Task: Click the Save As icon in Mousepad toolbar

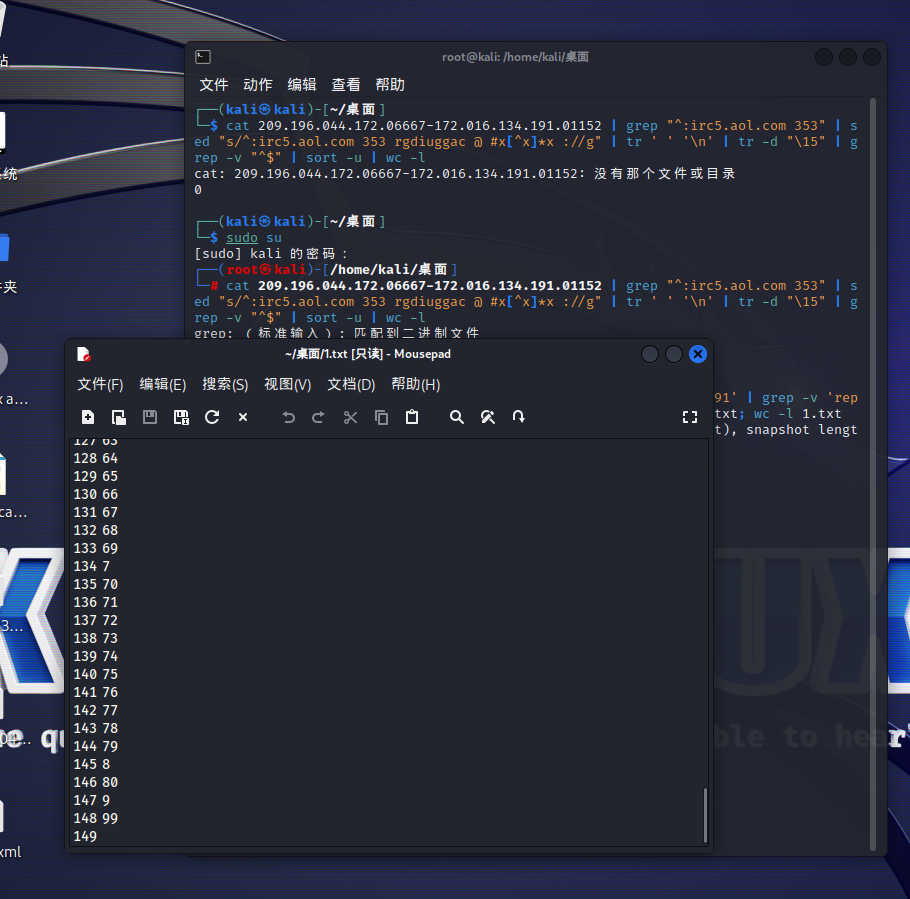Action: [181, 417]
